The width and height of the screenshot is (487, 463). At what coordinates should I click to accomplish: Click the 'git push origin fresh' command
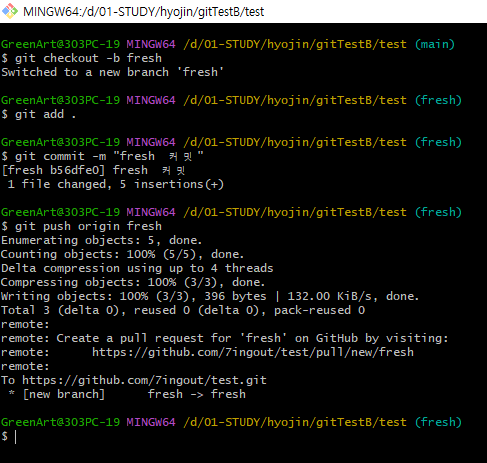[x=88, y=226]
